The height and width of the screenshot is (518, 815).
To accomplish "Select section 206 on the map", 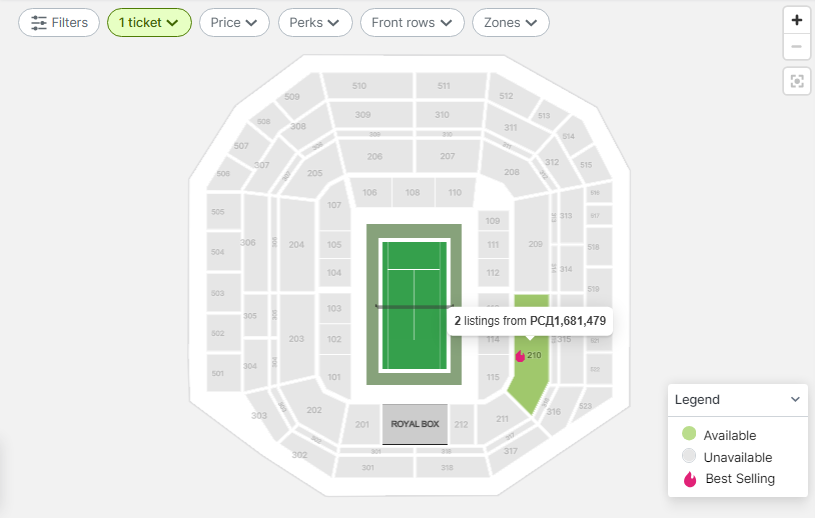I will click(x=375, y=156).
